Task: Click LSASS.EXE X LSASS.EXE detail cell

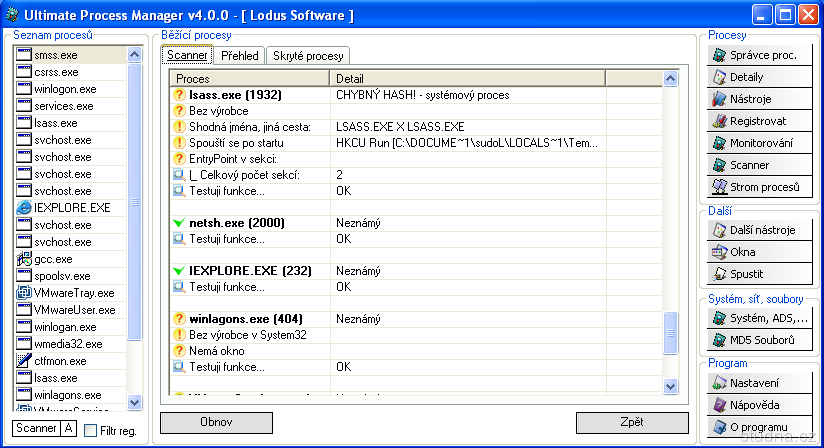Action: [x=468, y=127]
